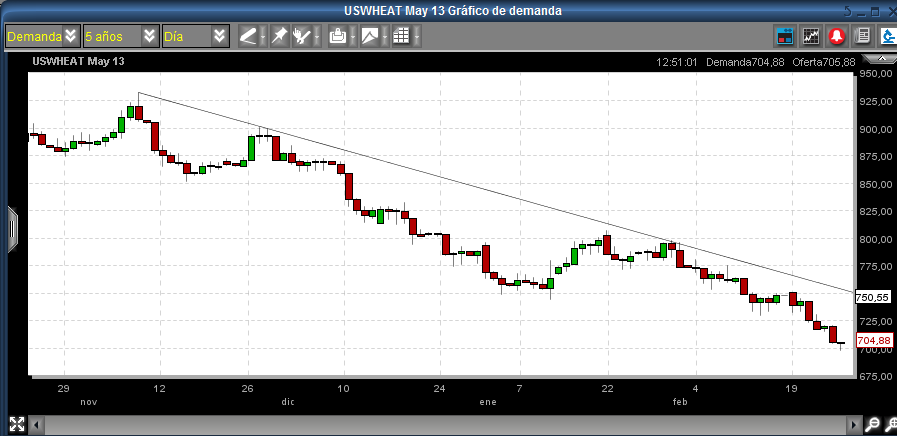Click the 704,88 current price label

point(873,340)
